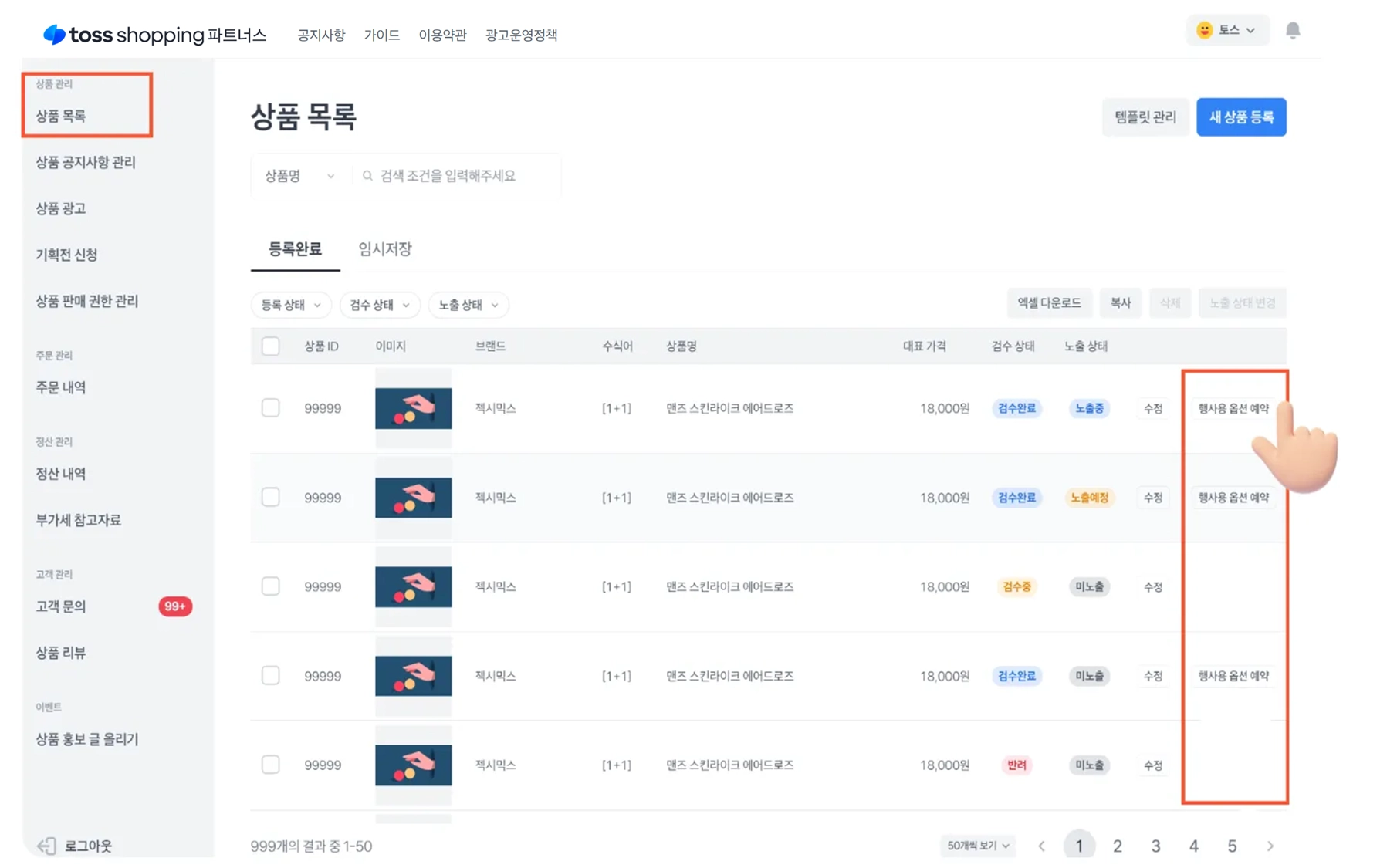Viewport: 1397px width, 868px height.
Task: Click 수정 on the 반려 row
Action: point(1153,765)
